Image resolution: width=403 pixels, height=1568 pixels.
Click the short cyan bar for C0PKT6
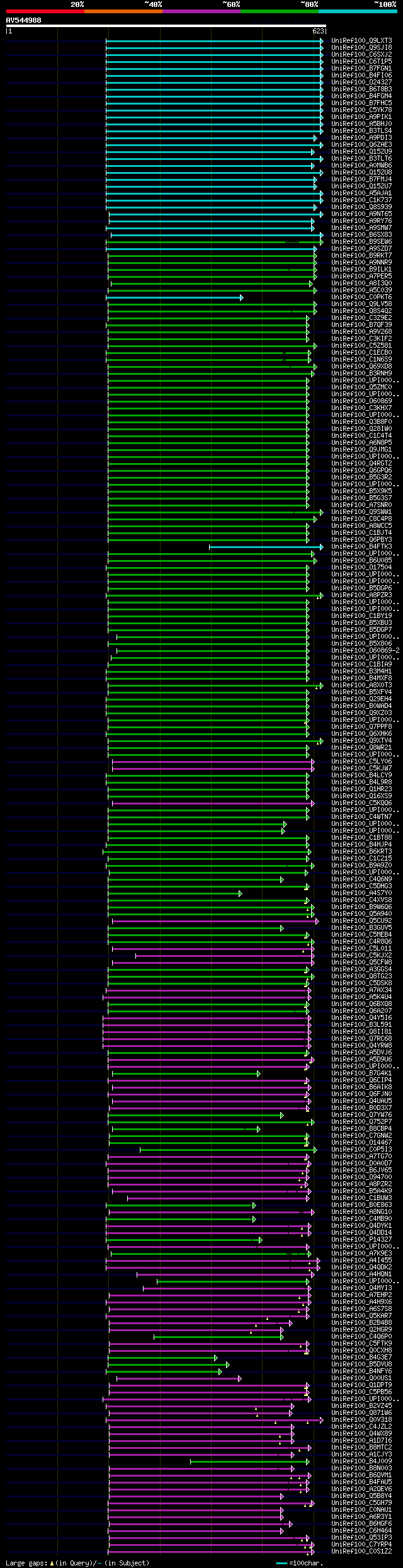click(174, 297)
